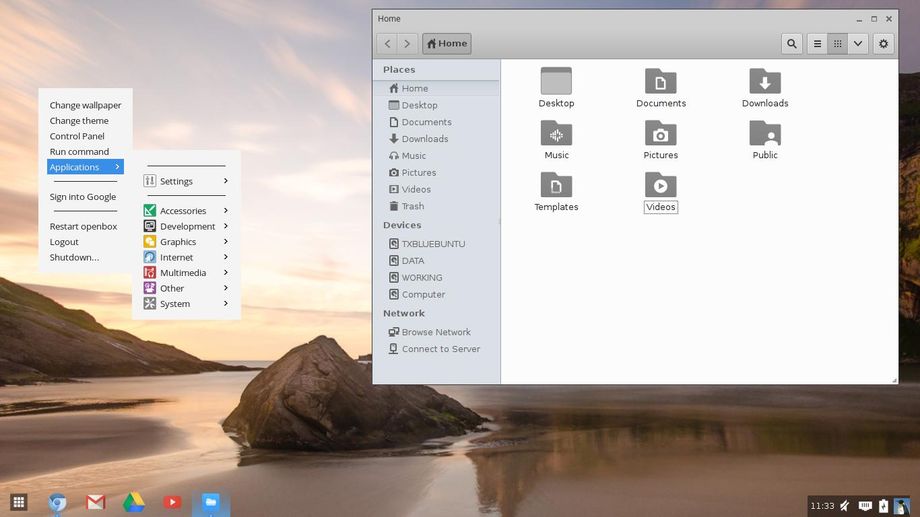
Task: Select Desktop in Places sidebar
Action: coord(437,105)
